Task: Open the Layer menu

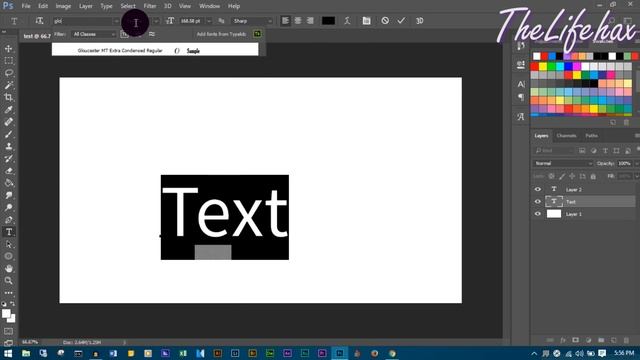Action: [85, 6]
